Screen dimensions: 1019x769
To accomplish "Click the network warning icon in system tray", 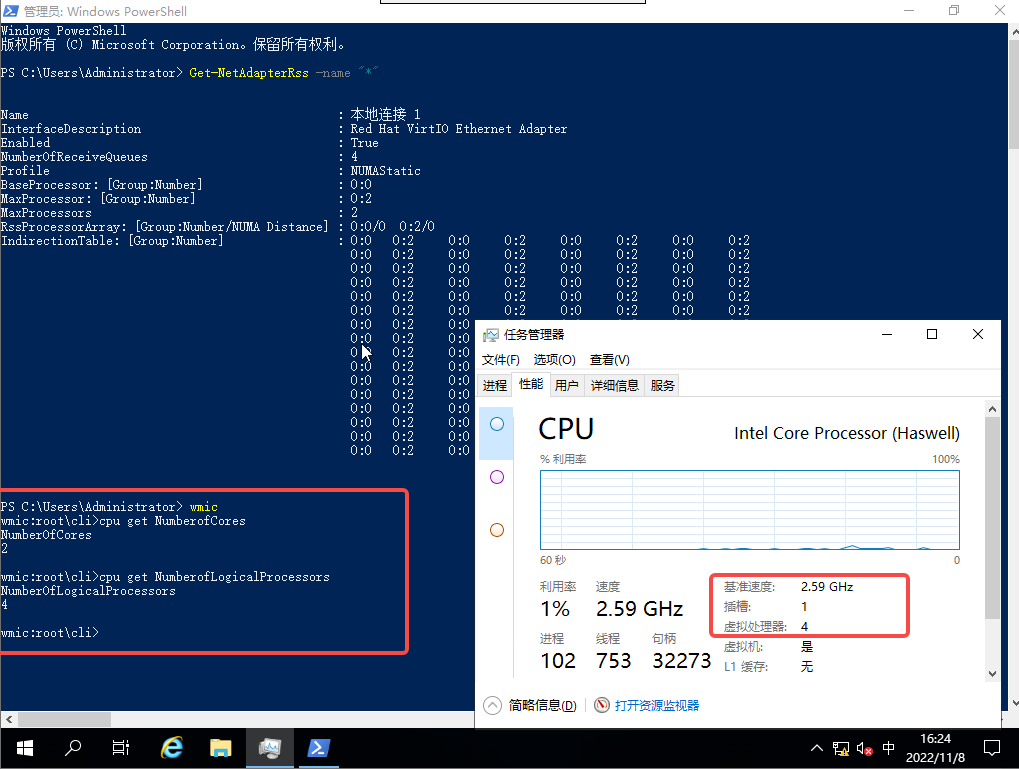I will 839,747.
